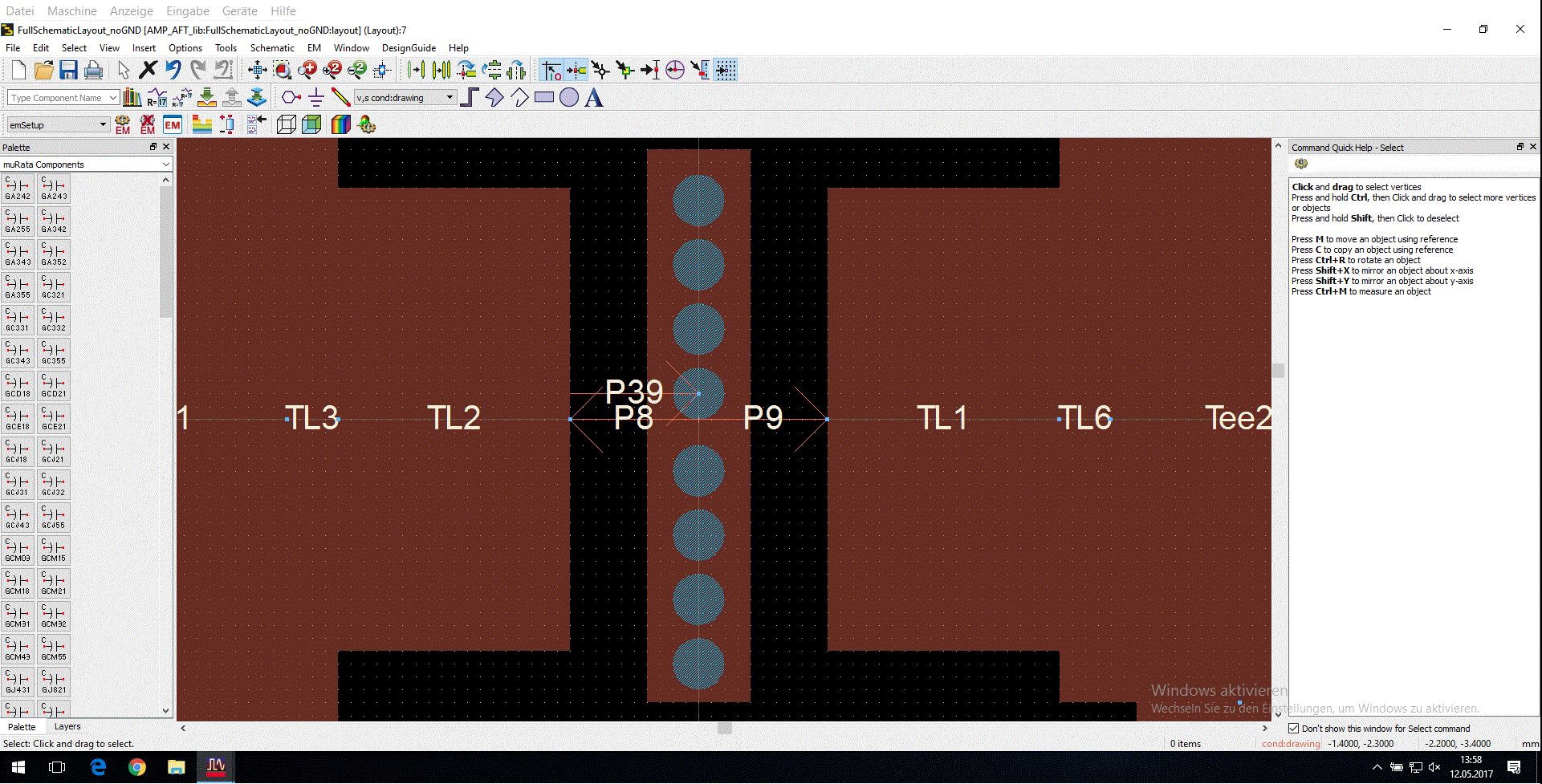The image size is (1542, 784).
Task: Open the DesignGuide menu
Action: (x=409, y=48)
